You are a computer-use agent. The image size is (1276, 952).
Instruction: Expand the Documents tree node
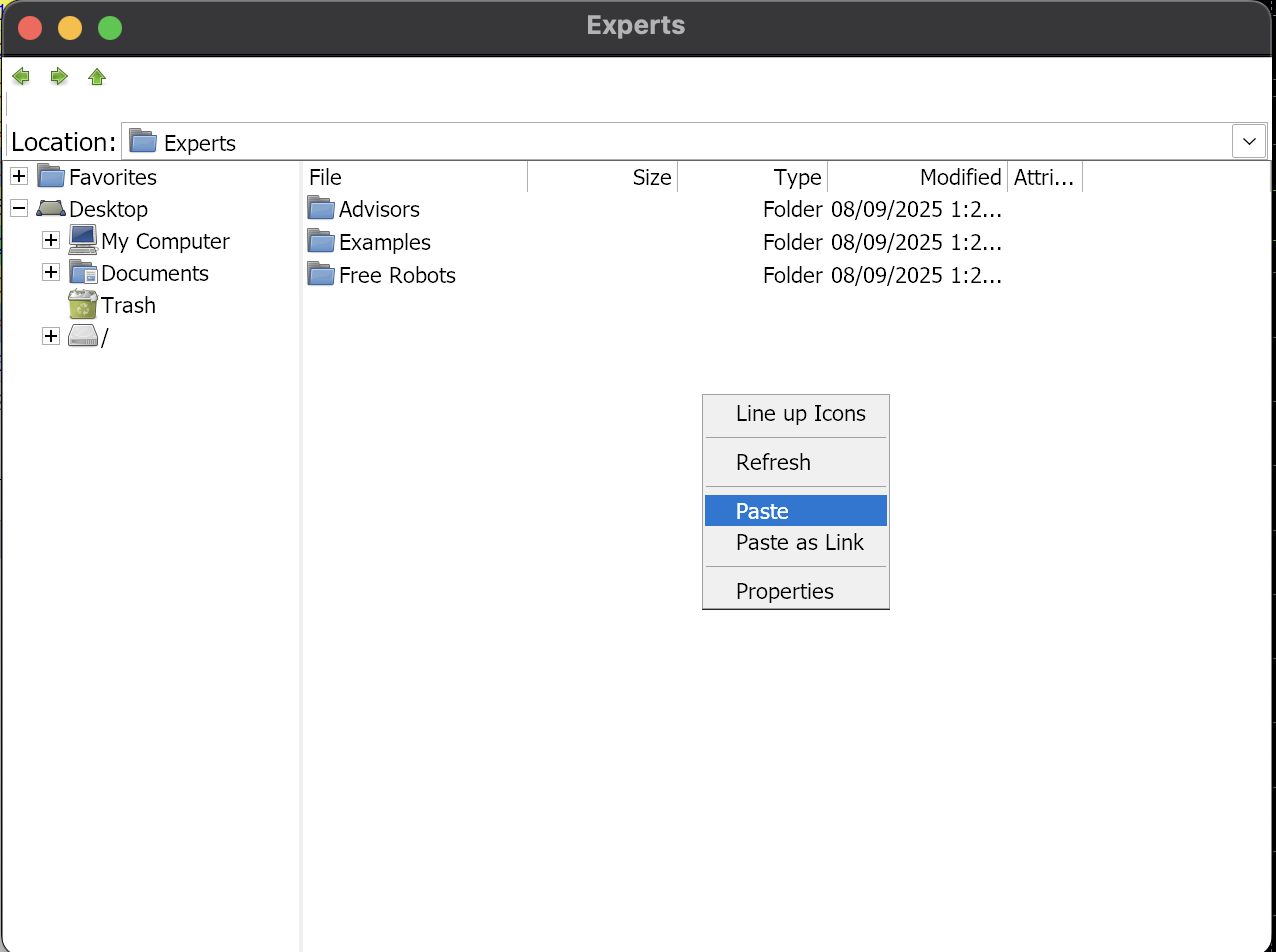[x=51, y=273]
